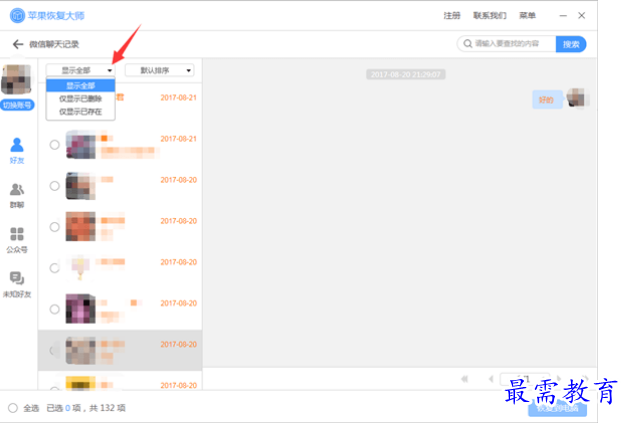This screenshot has width=626, height=423.
Task: Open the 公众号 official accounts section
Action: coord(17,240)
